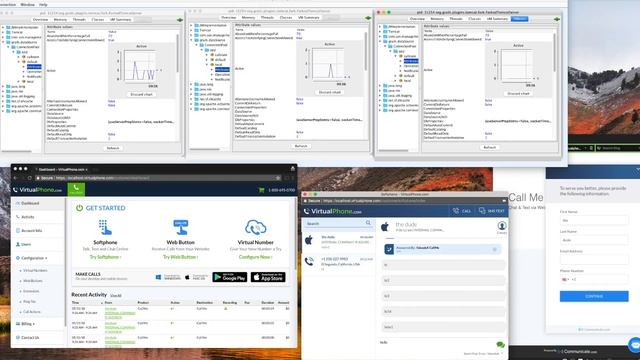The width and height of the screenshot is (640, 360).
Task: Open country flag dropdown for phone number
Action: (x=565, y=280)
